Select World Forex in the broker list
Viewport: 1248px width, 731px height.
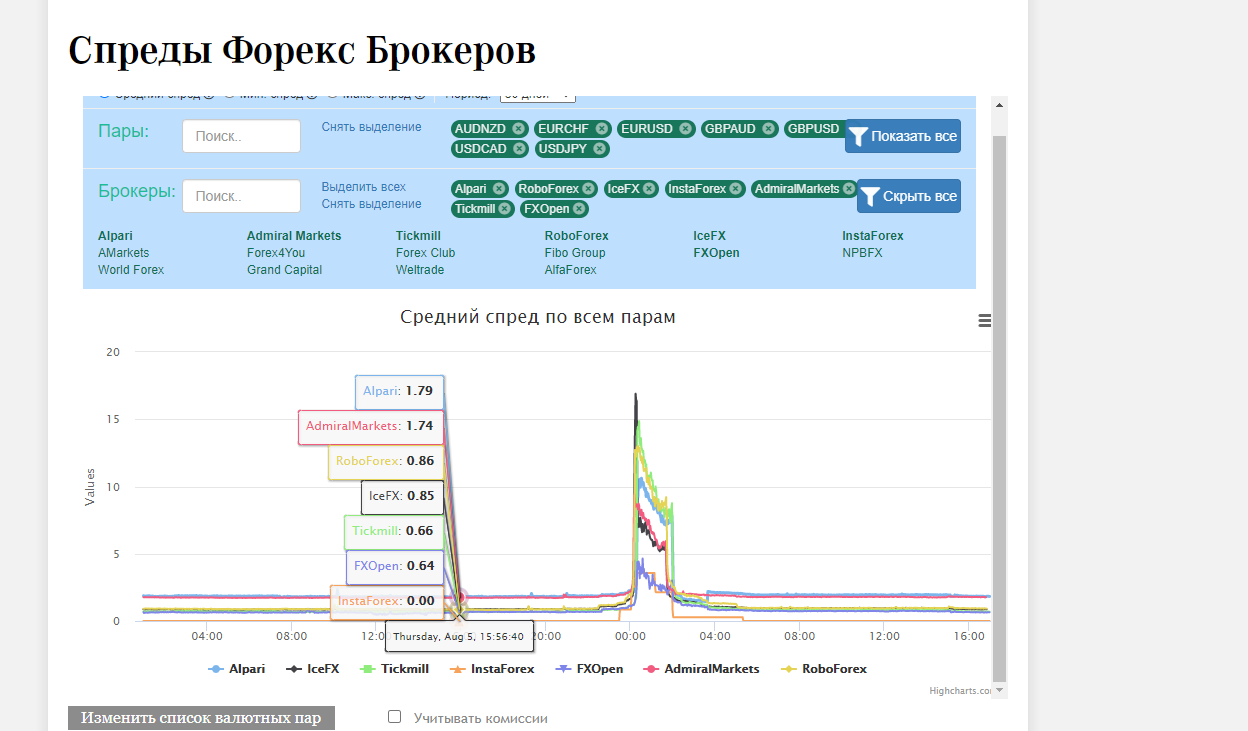point(131,270)
